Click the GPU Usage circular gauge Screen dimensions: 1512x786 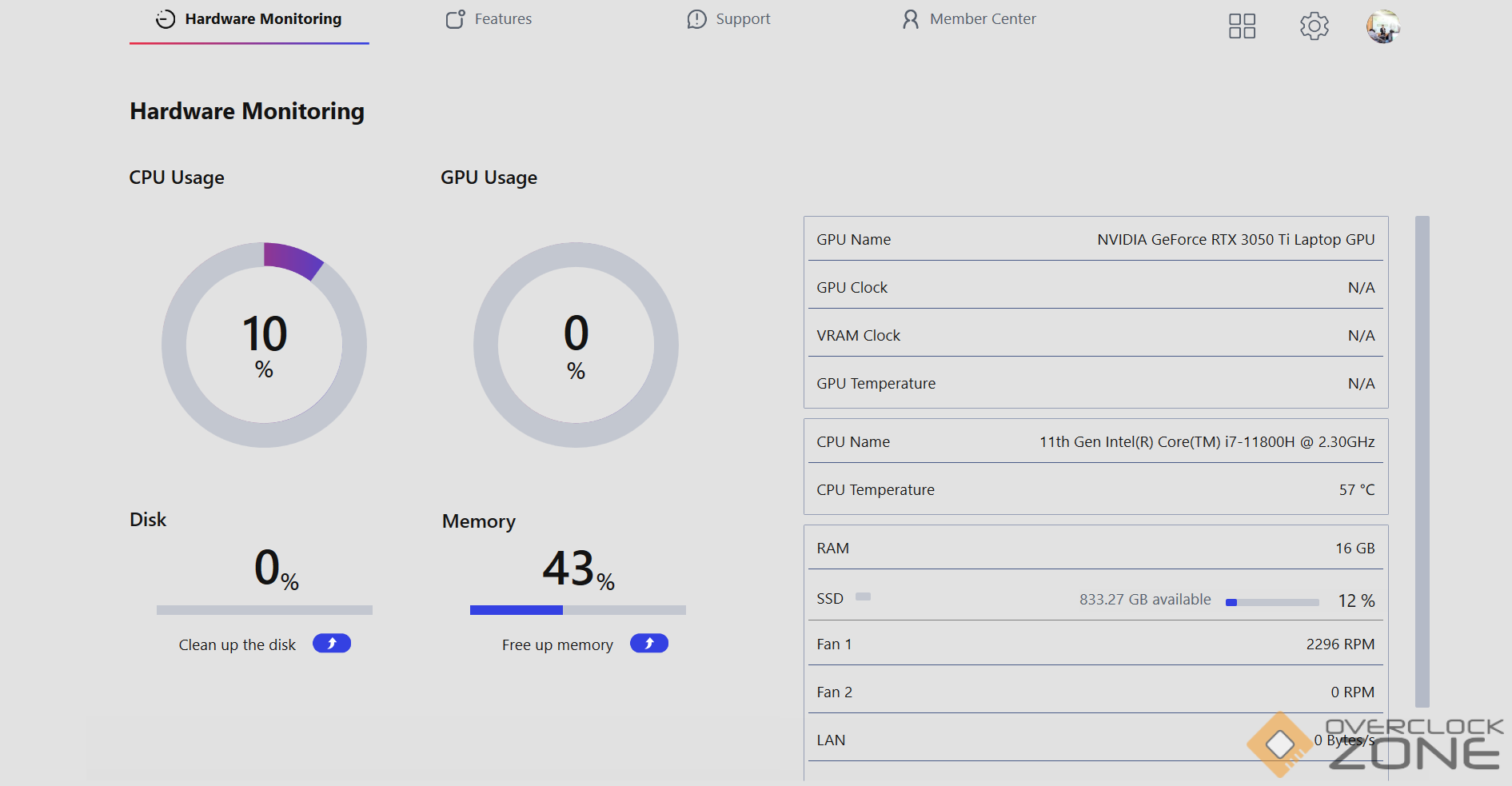576,345
